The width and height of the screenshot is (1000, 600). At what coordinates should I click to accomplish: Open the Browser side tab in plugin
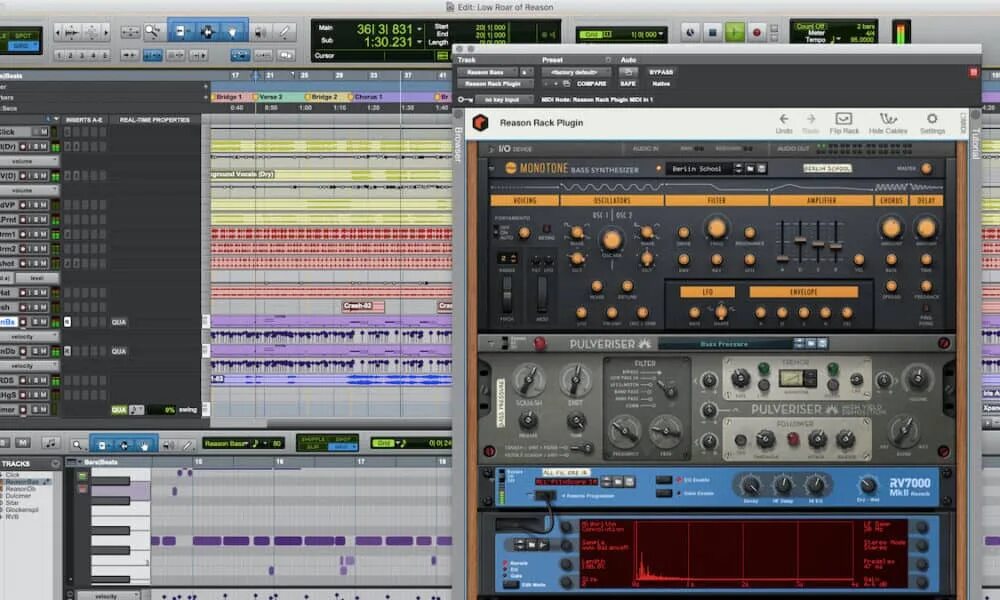(457, 144)
